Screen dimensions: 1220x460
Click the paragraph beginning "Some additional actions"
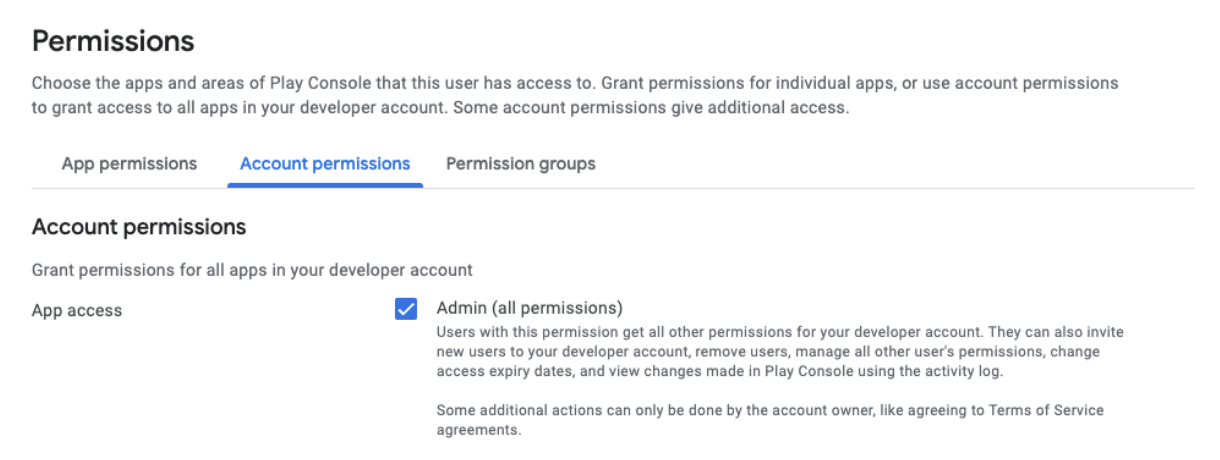tap(770, 411)
